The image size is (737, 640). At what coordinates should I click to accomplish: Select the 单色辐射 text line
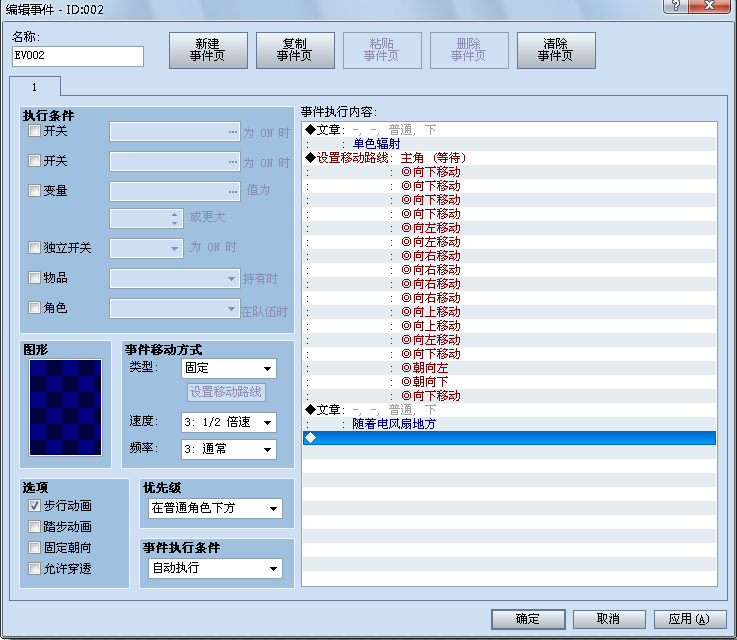click(510, 144)
